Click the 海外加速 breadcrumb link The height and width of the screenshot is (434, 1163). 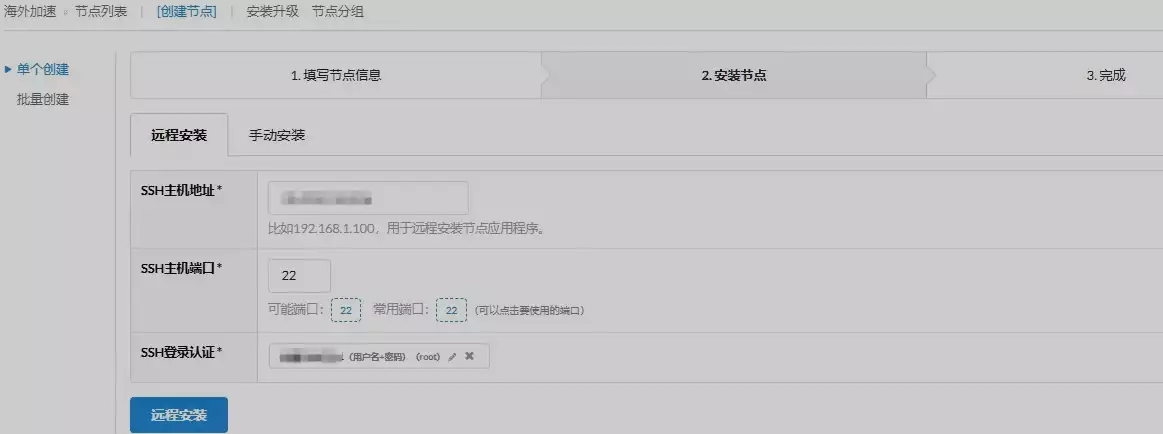(x=29, y=12)
